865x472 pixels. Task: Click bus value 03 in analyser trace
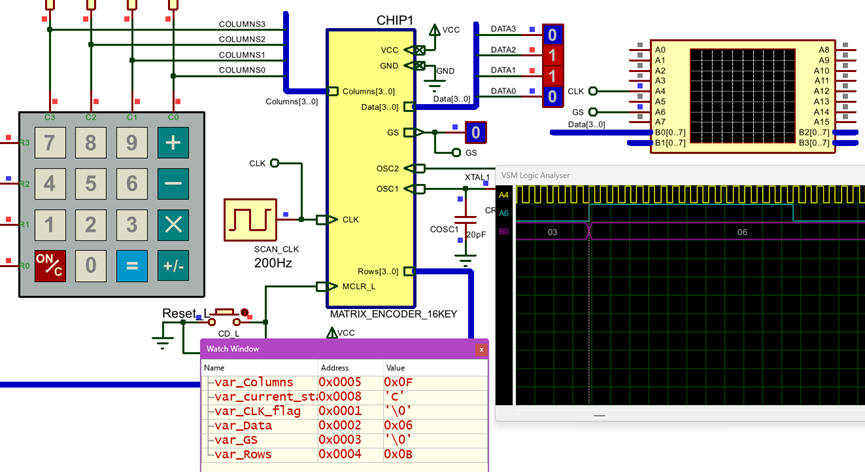[552, 232]
